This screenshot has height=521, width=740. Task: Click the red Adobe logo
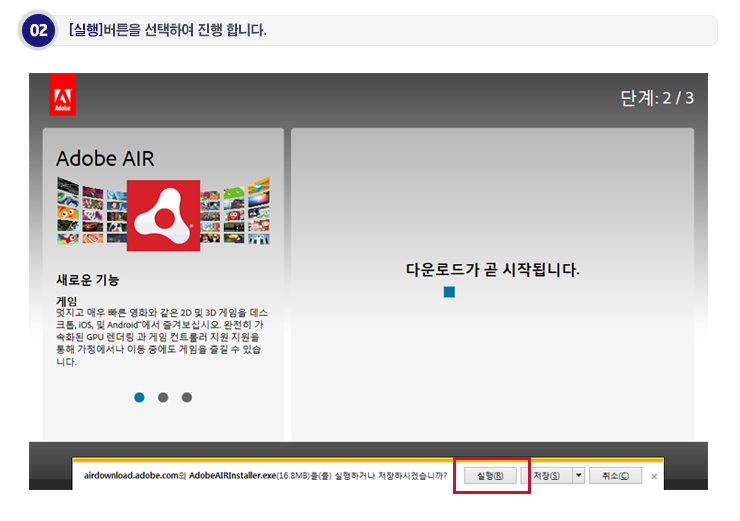[x=63, y=94]
